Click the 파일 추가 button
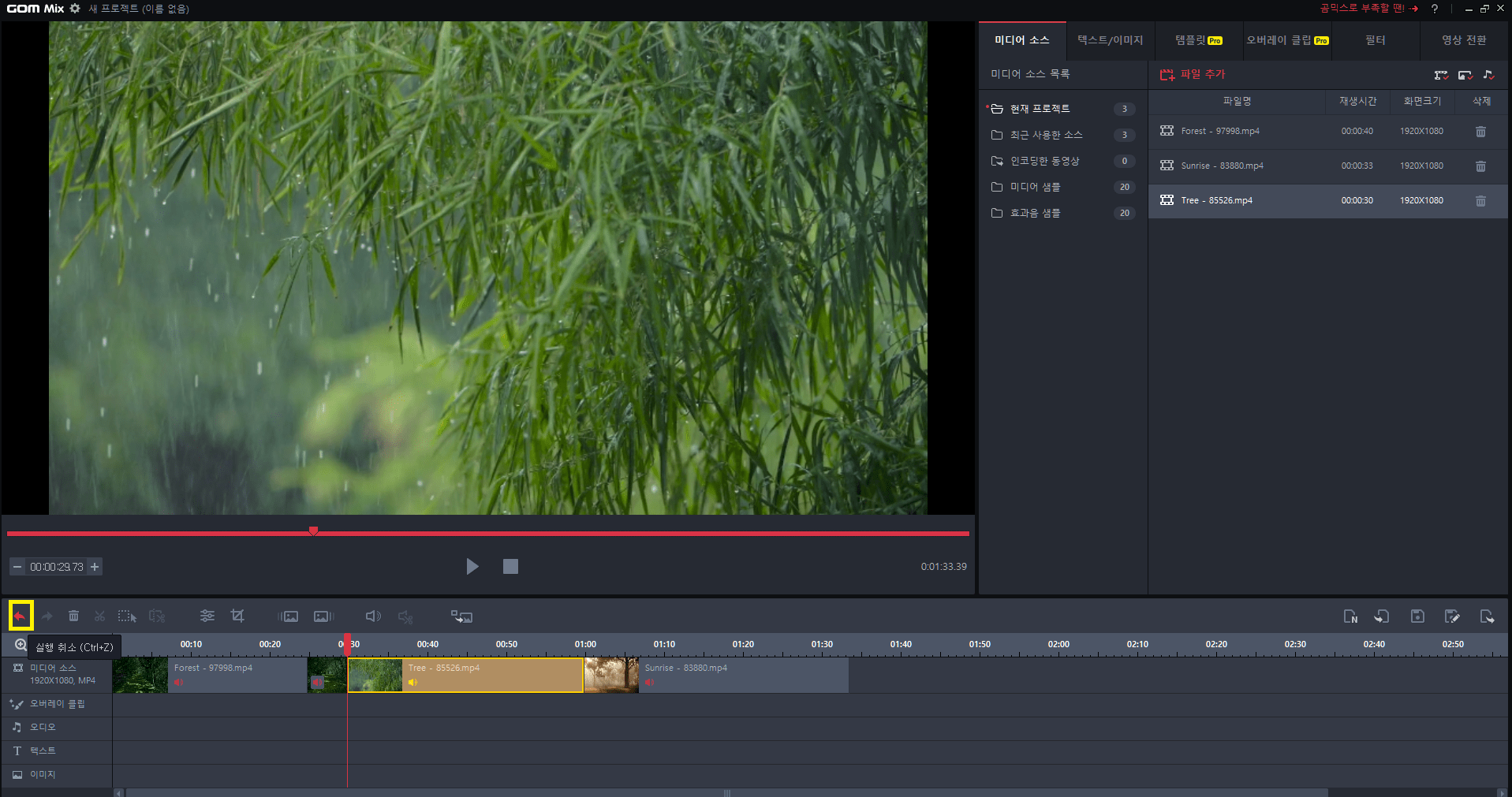 1193,74
